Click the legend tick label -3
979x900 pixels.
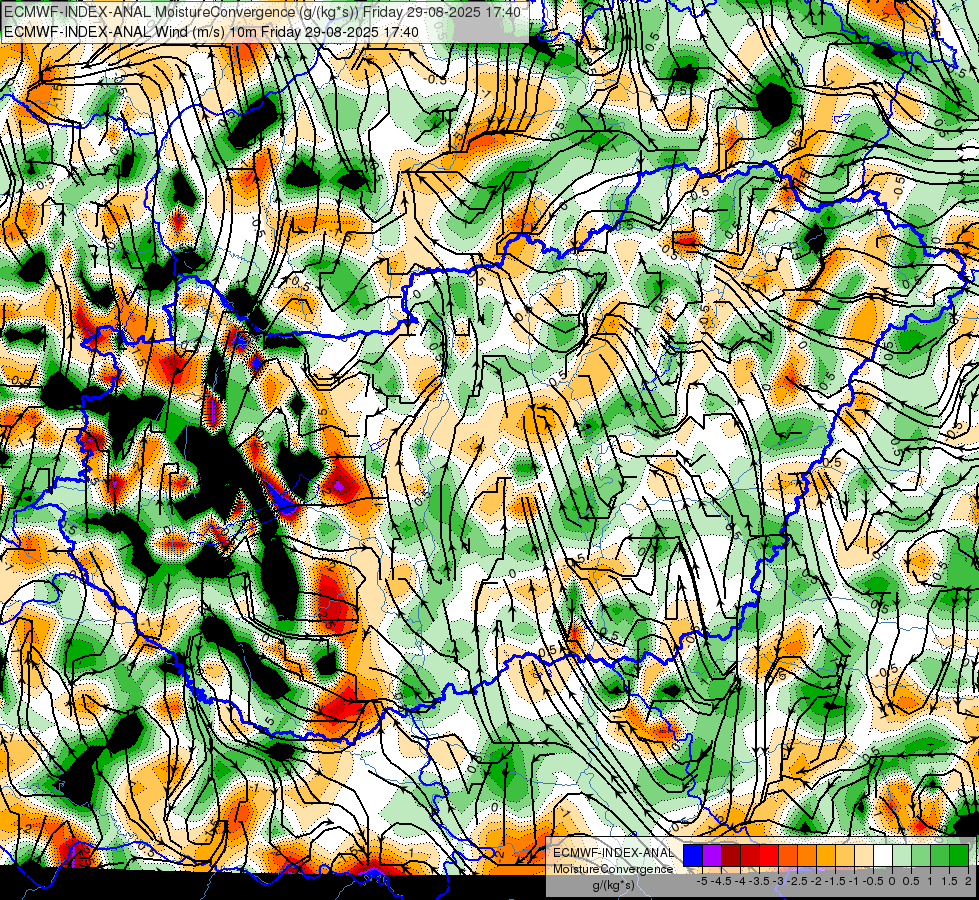tap(778, 881)
